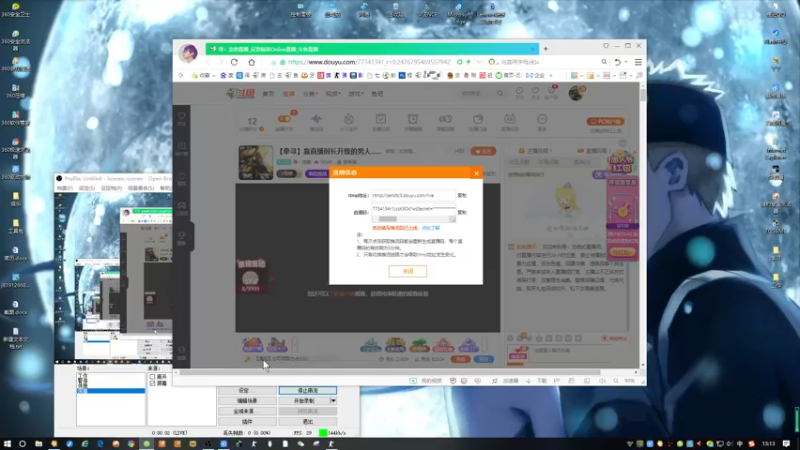Viewport: 800px width, 450px height.
Task: Expand the 分类 navigation dropdown
Action: click(310, 94)
